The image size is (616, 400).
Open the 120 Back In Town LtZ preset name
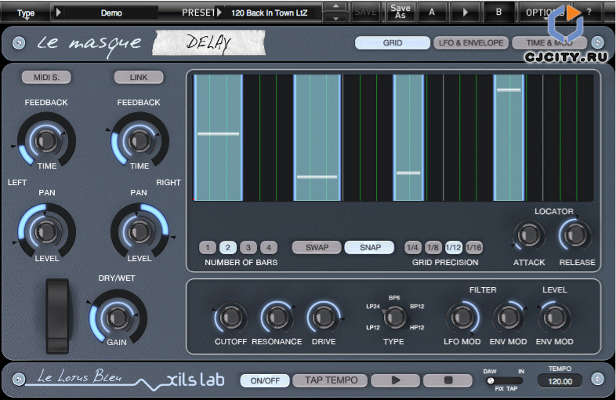(270, 13)
